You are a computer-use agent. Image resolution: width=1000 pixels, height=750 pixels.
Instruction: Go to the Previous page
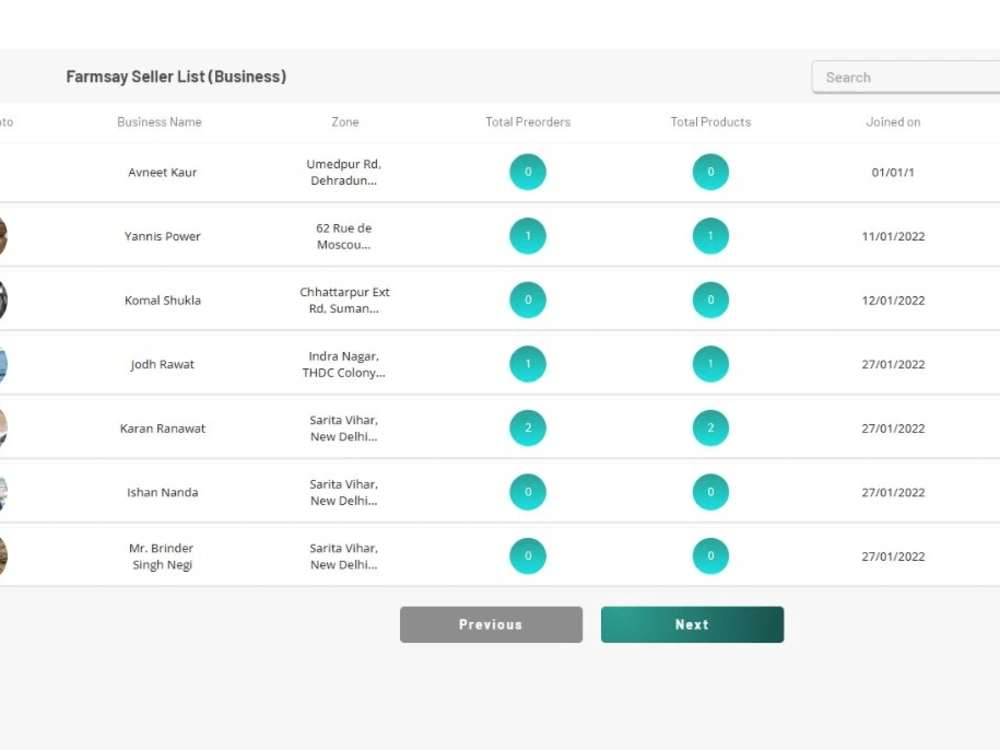491,624
